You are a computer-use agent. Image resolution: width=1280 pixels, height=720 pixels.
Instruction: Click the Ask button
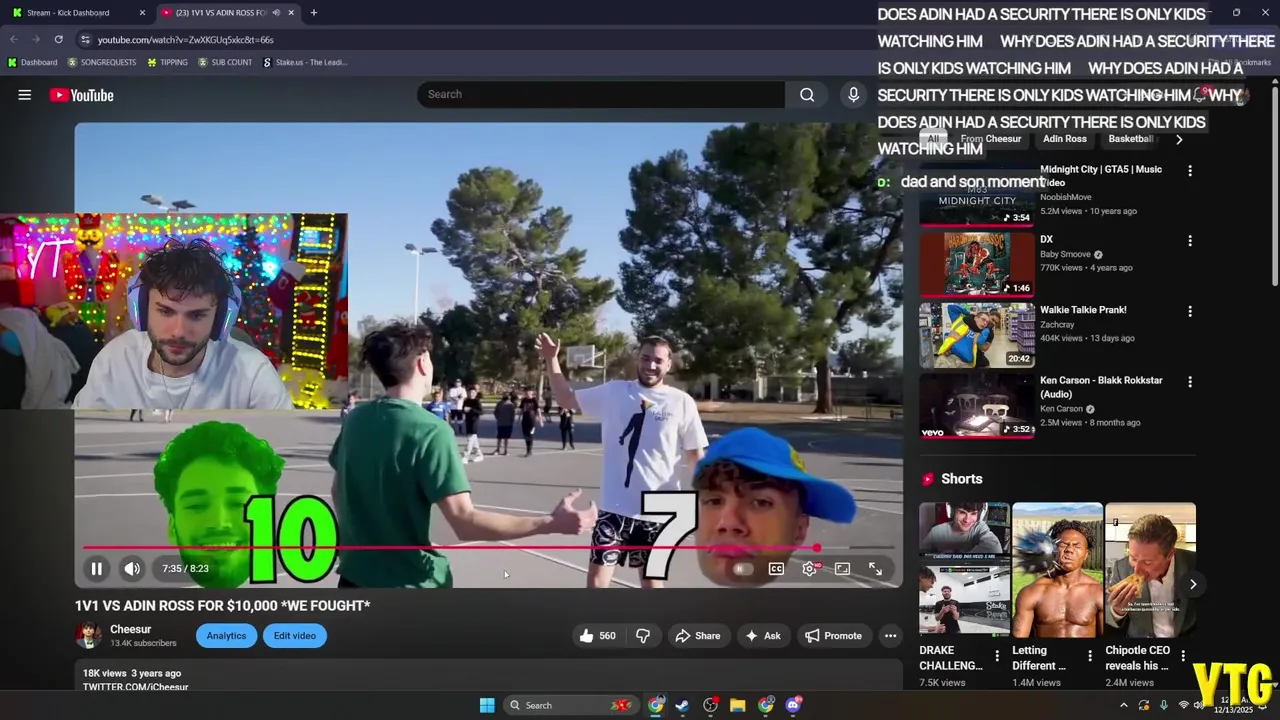pyautogui.click(x=763, y=636)
